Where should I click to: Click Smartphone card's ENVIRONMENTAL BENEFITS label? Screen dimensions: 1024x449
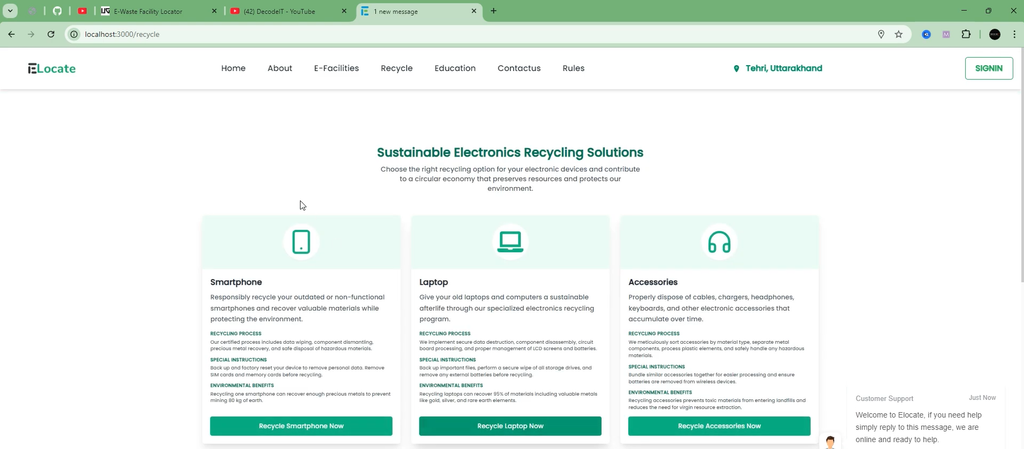coord(242,386)
